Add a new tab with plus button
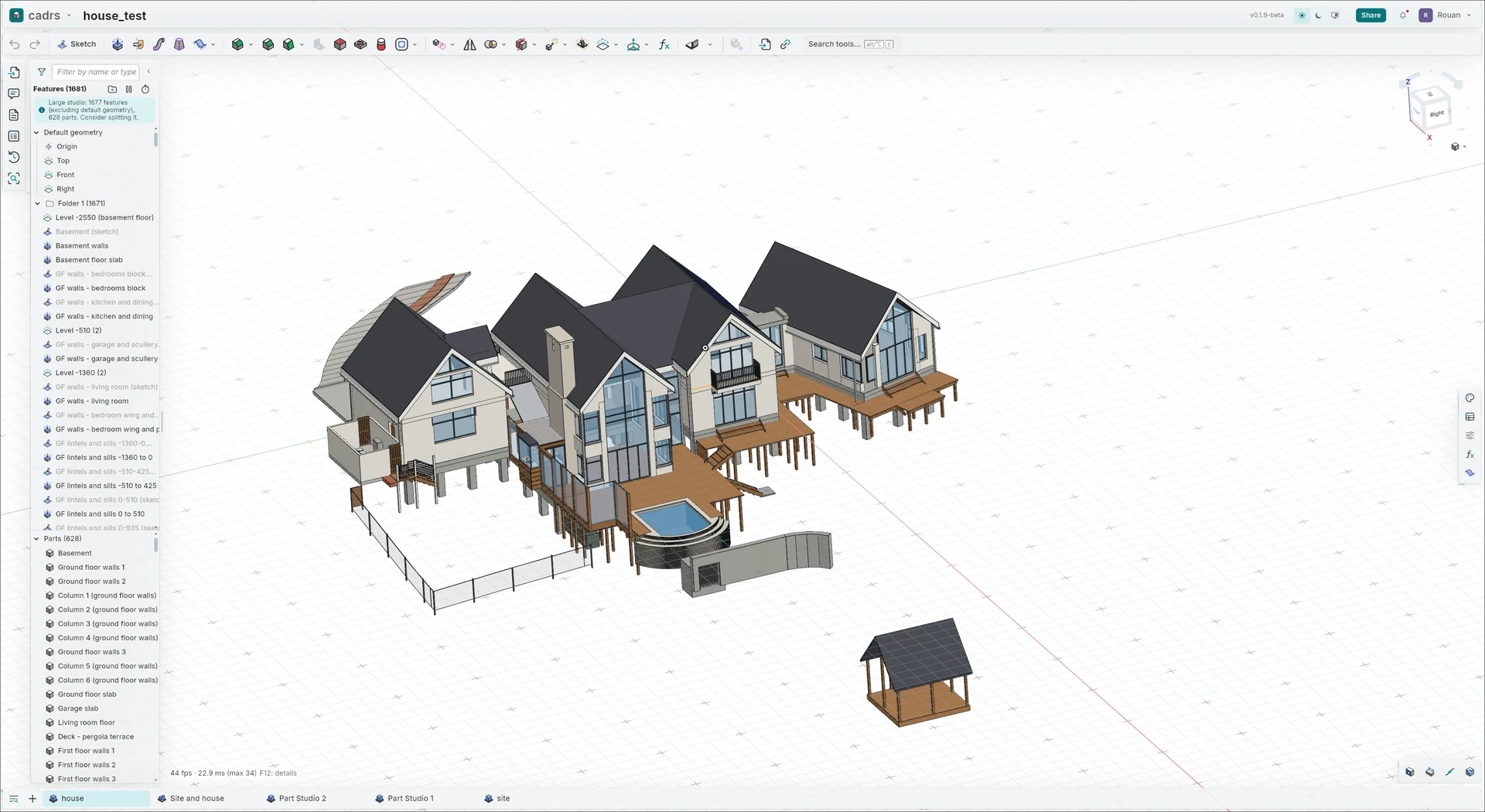Viewport: 1485px width, 812px height. 32,799
